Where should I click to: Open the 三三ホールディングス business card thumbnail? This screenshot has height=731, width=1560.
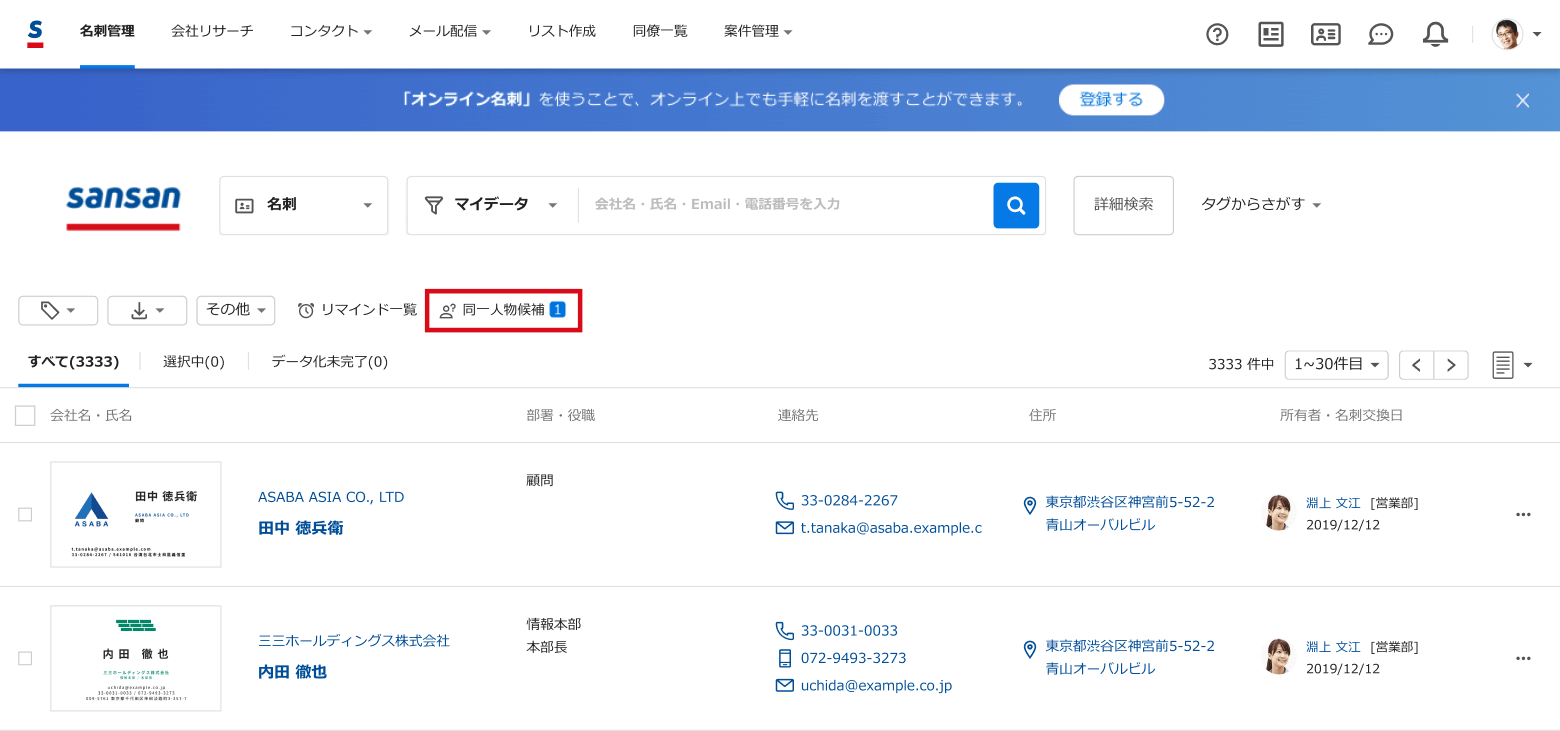point(136,658)
